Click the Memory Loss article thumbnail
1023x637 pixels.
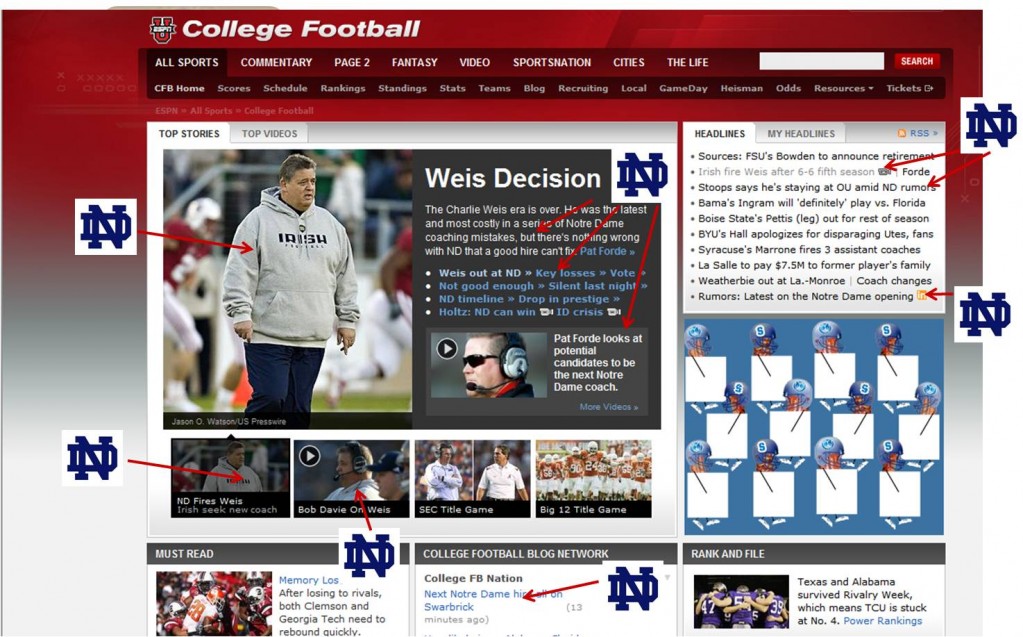pos(214,604)
